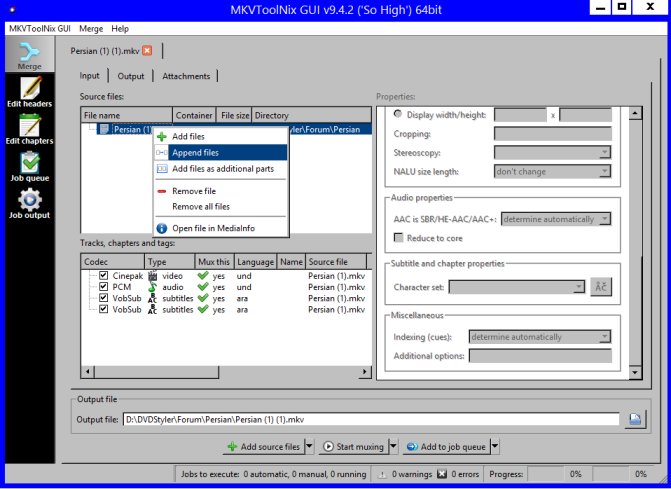The width and height of the screenshot is (671, 489).
Task: Click the Output file path field
Action: [x=371, y=419]
